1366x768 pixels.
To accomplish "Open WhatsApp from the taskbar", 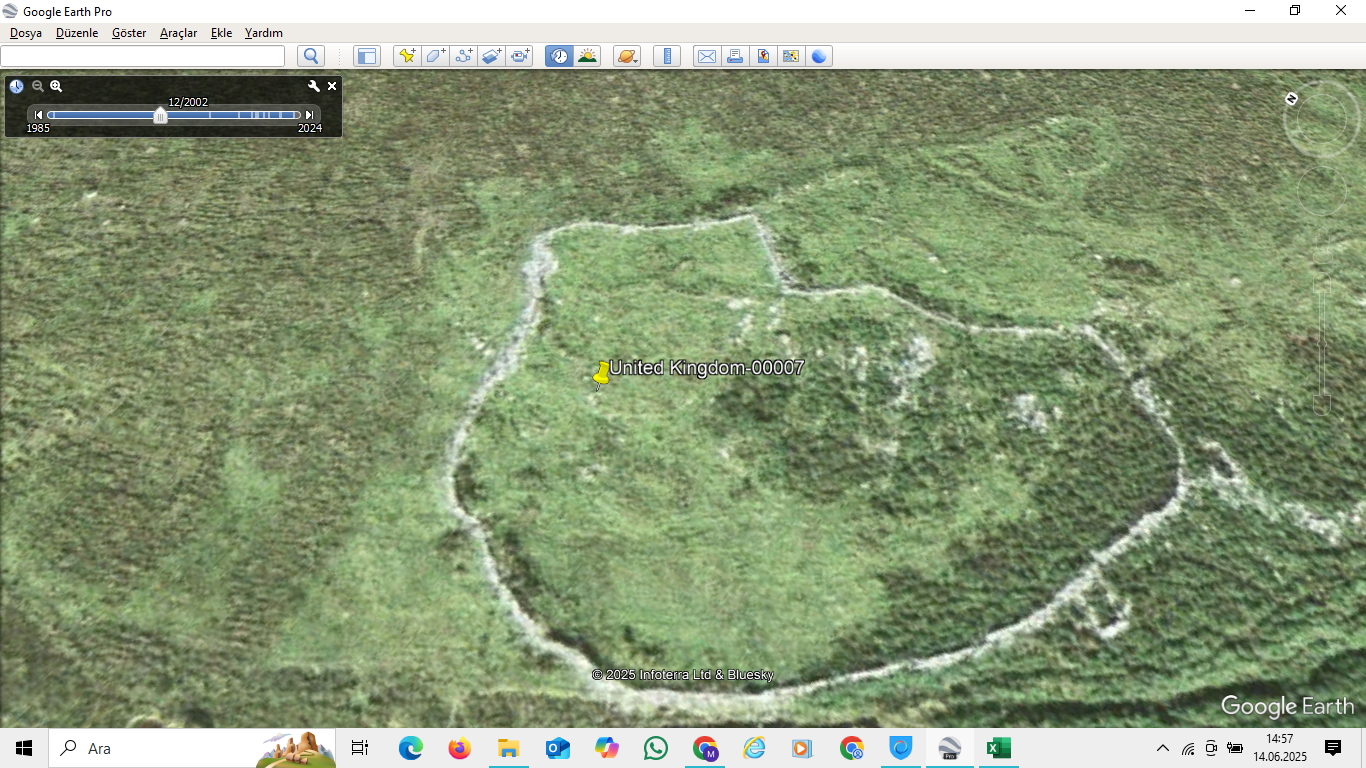I will [655, 748].
